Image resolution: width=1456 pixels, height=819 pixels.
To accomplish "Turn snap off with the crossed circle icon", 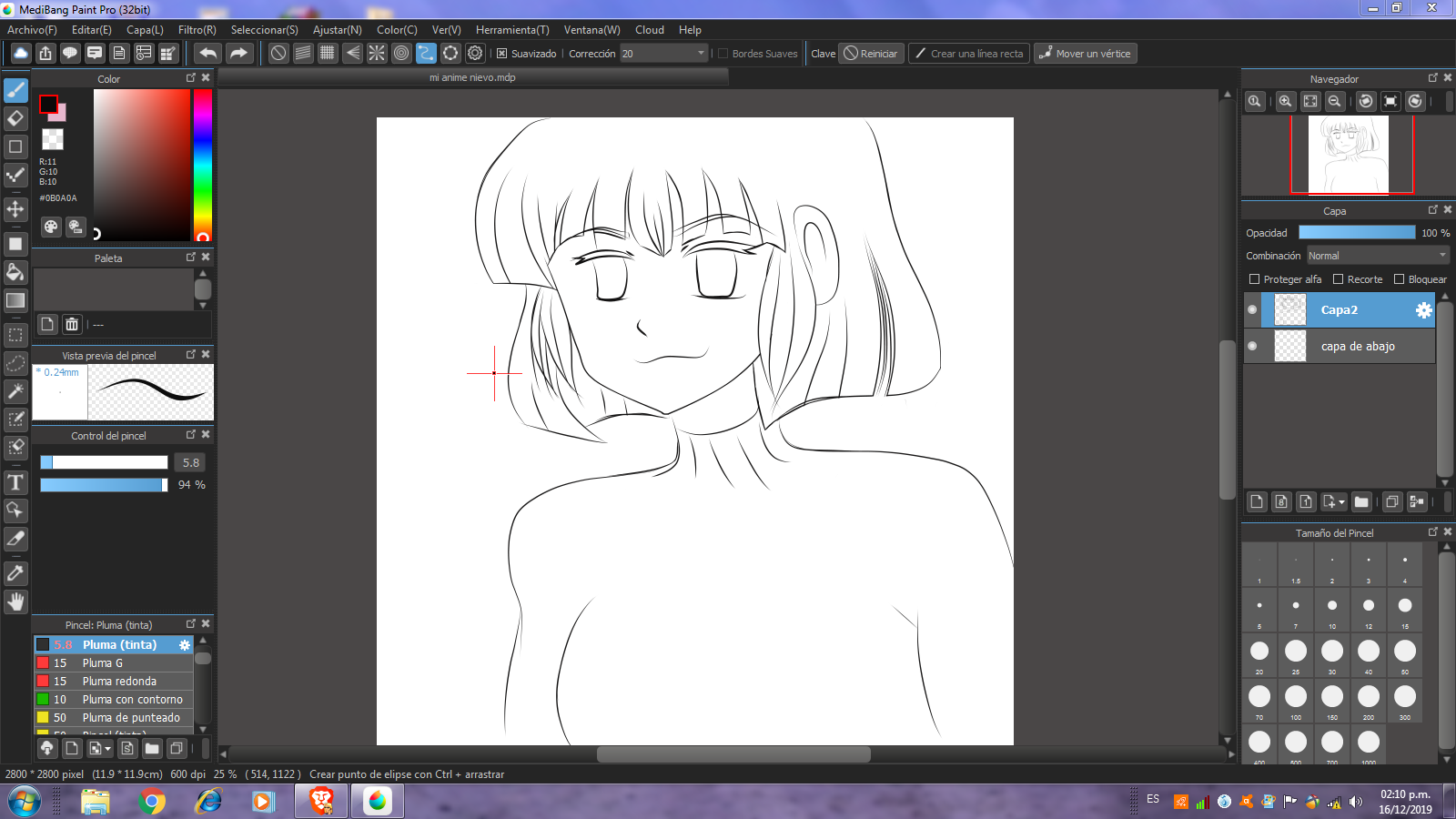I will 278,53.
